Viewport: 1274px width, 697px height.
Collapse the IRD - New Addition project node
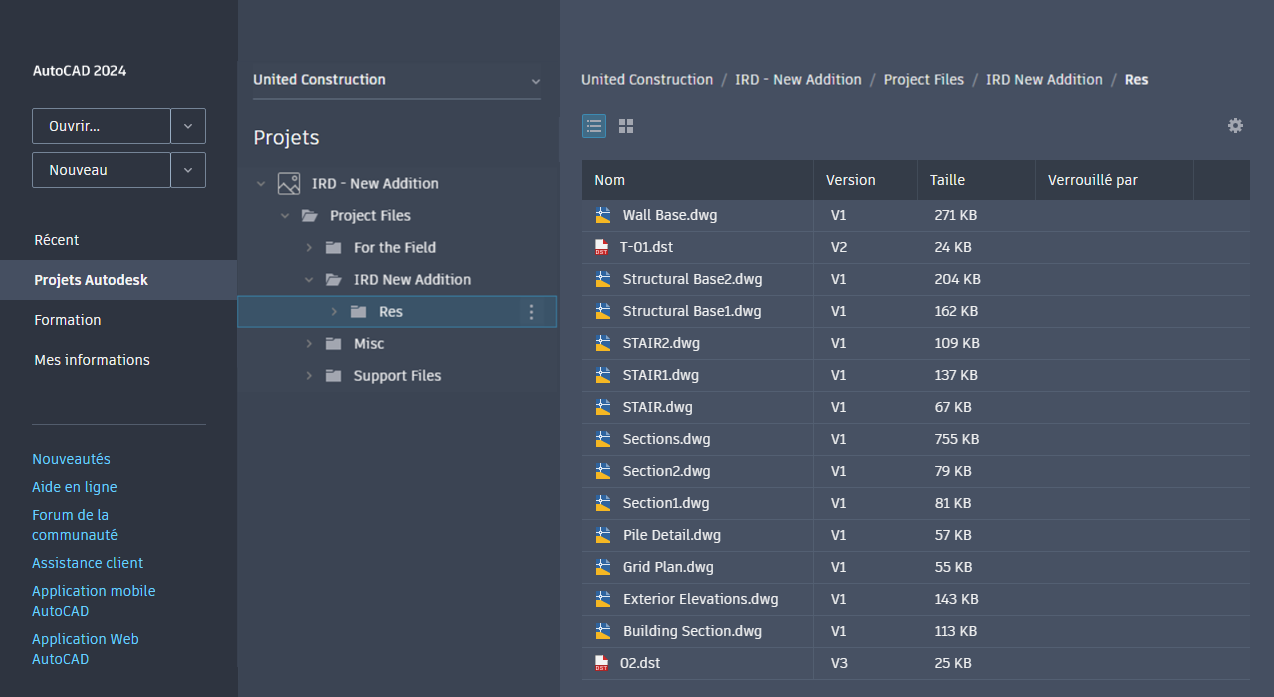[261, 184]
